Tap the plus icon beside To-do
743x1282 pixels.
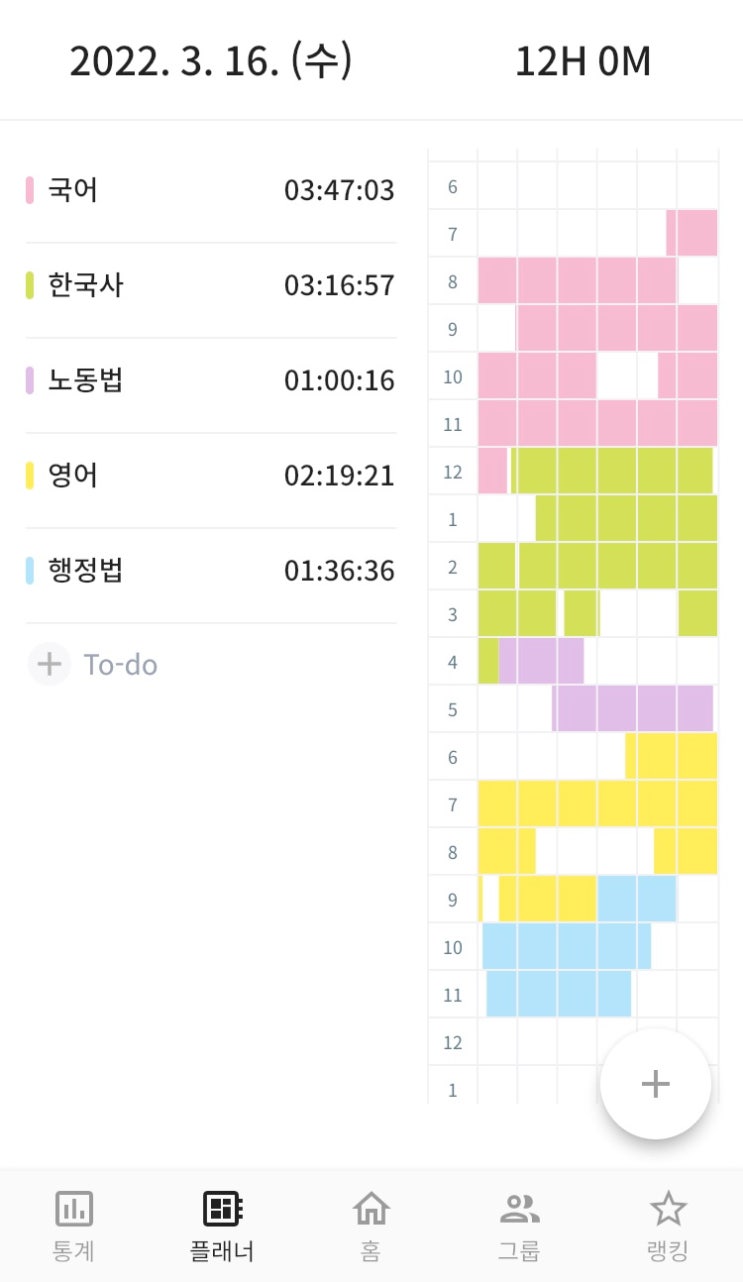coord(49,665)
